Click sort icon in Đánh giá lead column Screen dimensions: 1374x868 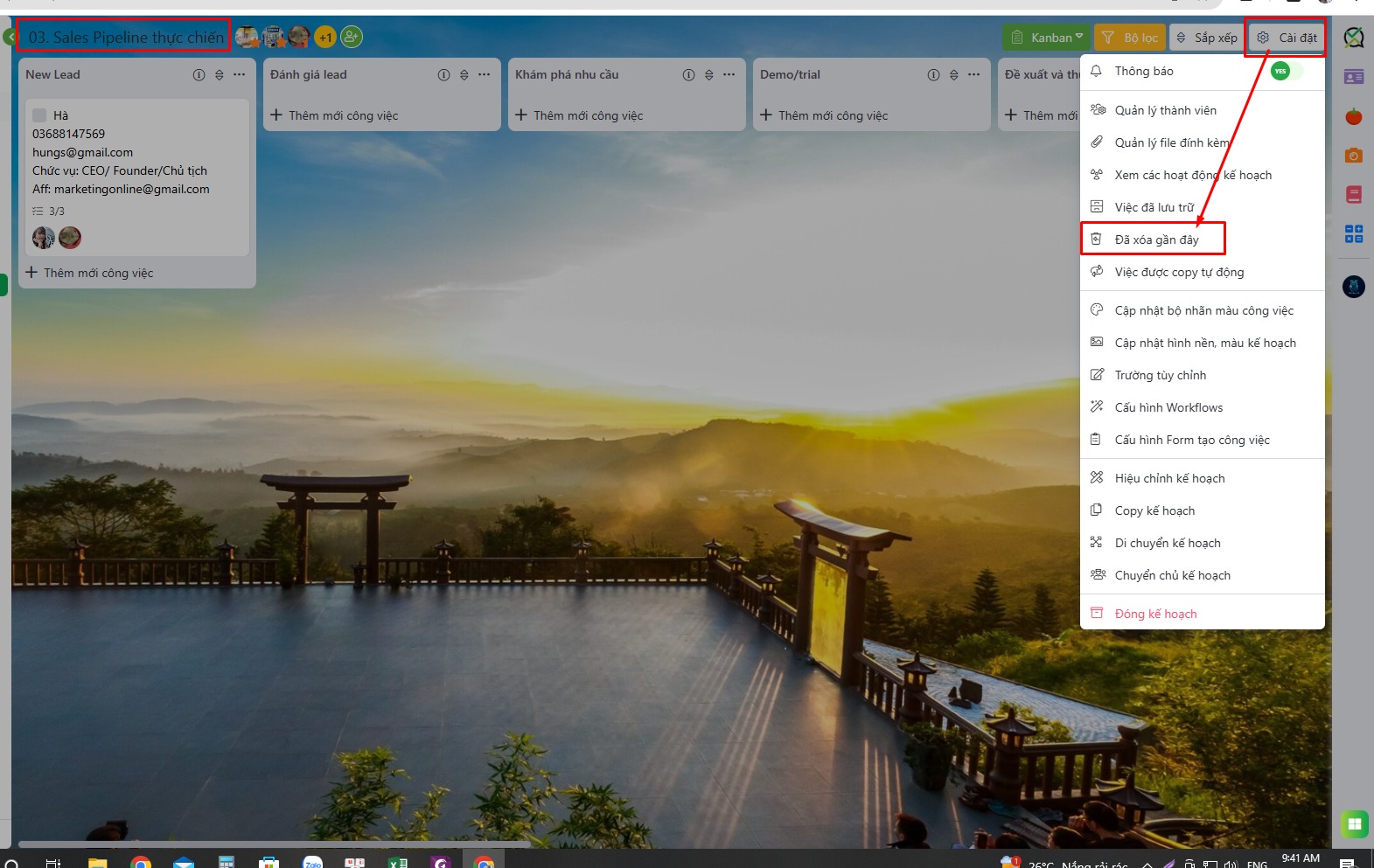(x=464, y=75)
